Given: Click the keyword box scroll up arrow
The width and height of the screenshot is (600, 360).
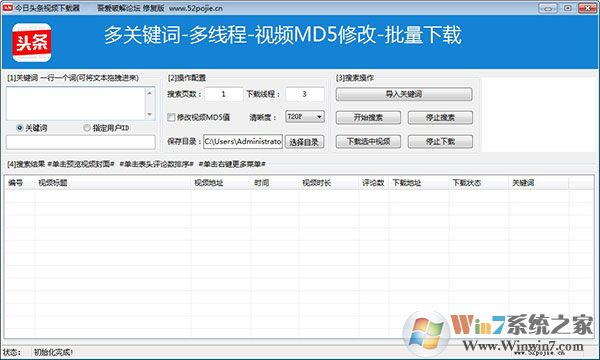Looking at the screenshot, I should tap(150, 93).
